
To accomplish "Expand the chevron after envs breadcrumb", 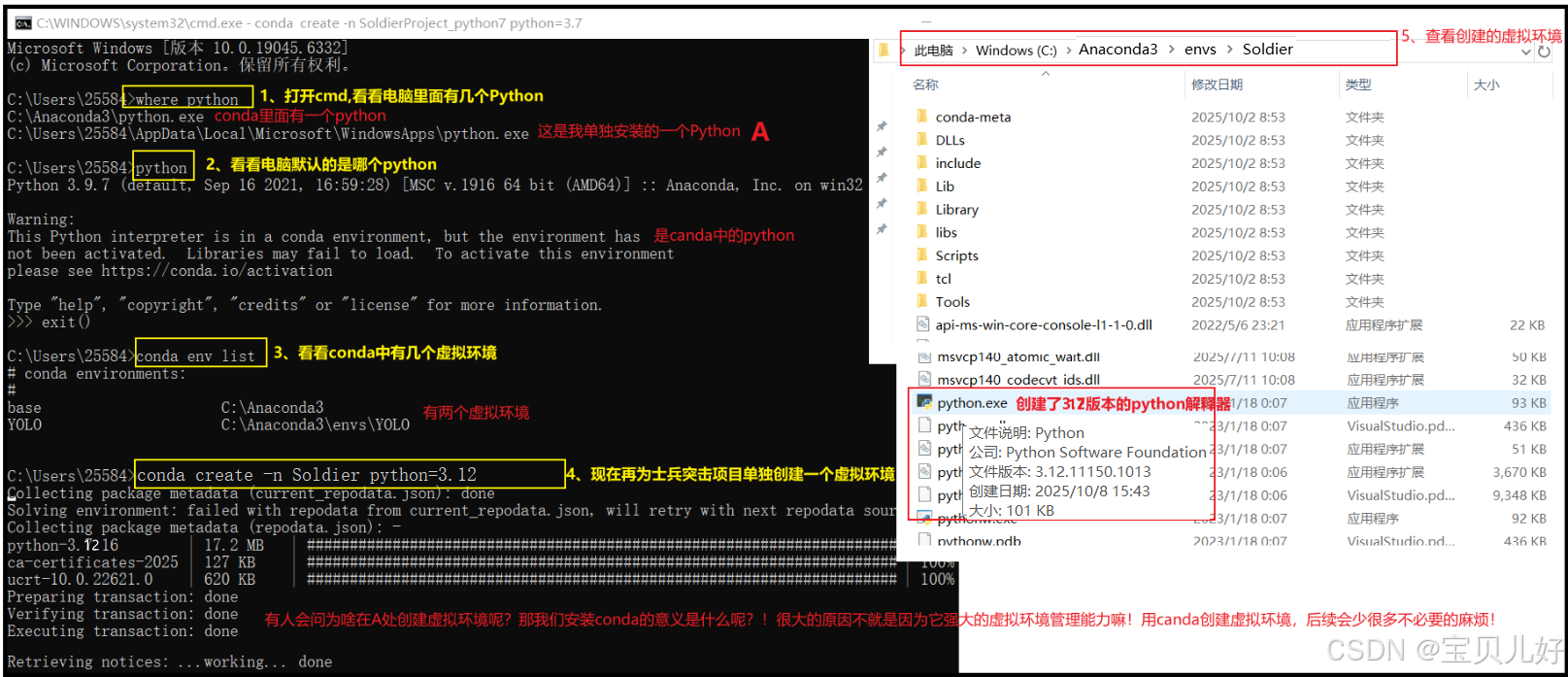I will (1230, 50).
